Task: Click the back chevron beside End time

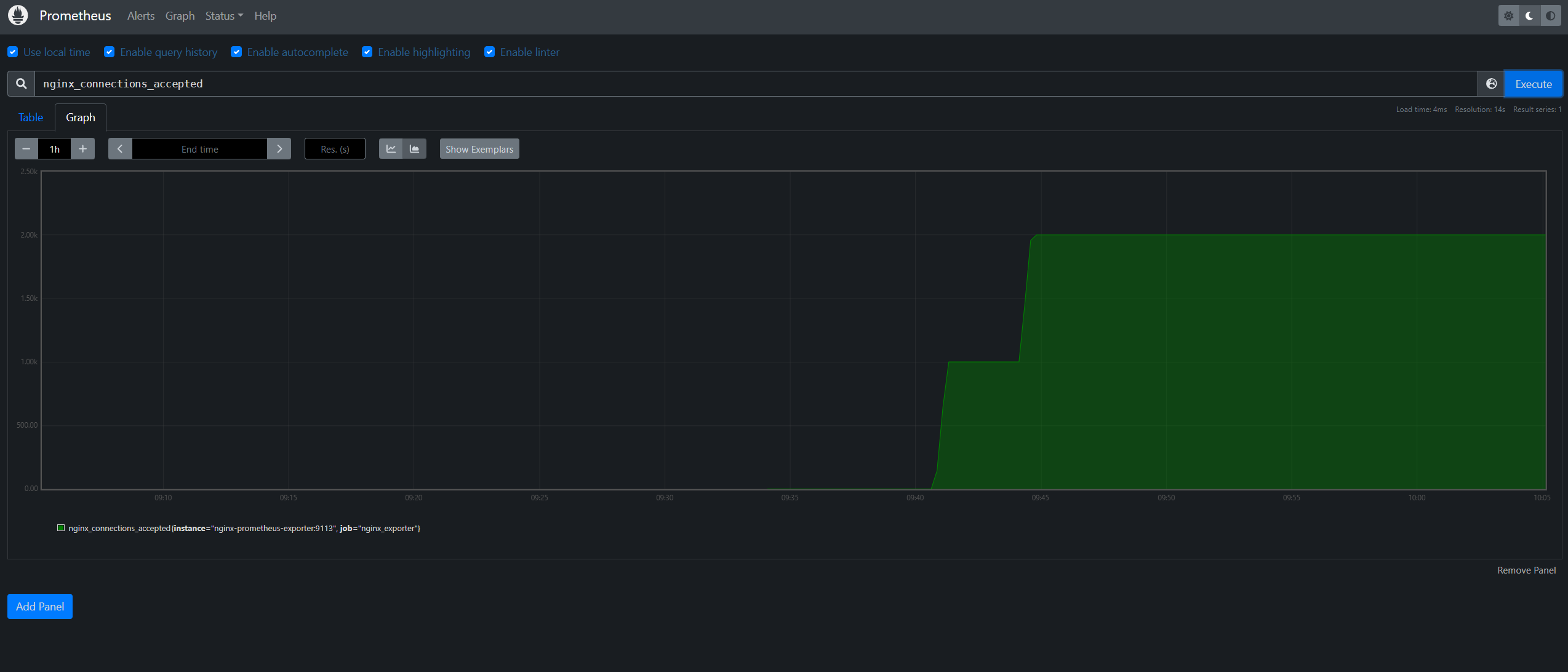Action: coord(119,148)
